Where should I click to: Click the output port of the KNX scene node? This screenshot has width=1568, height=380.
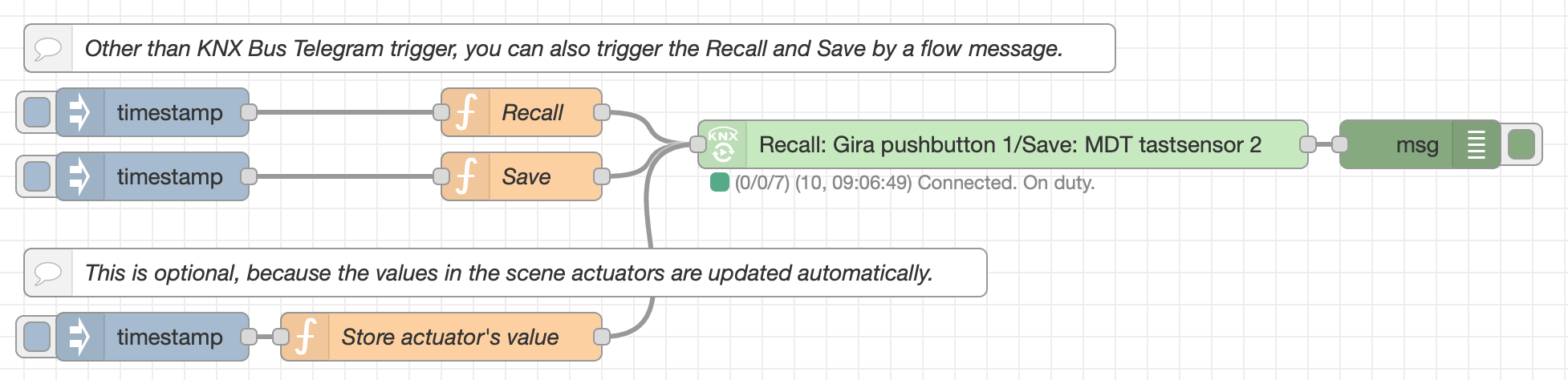coord(1308,144)
